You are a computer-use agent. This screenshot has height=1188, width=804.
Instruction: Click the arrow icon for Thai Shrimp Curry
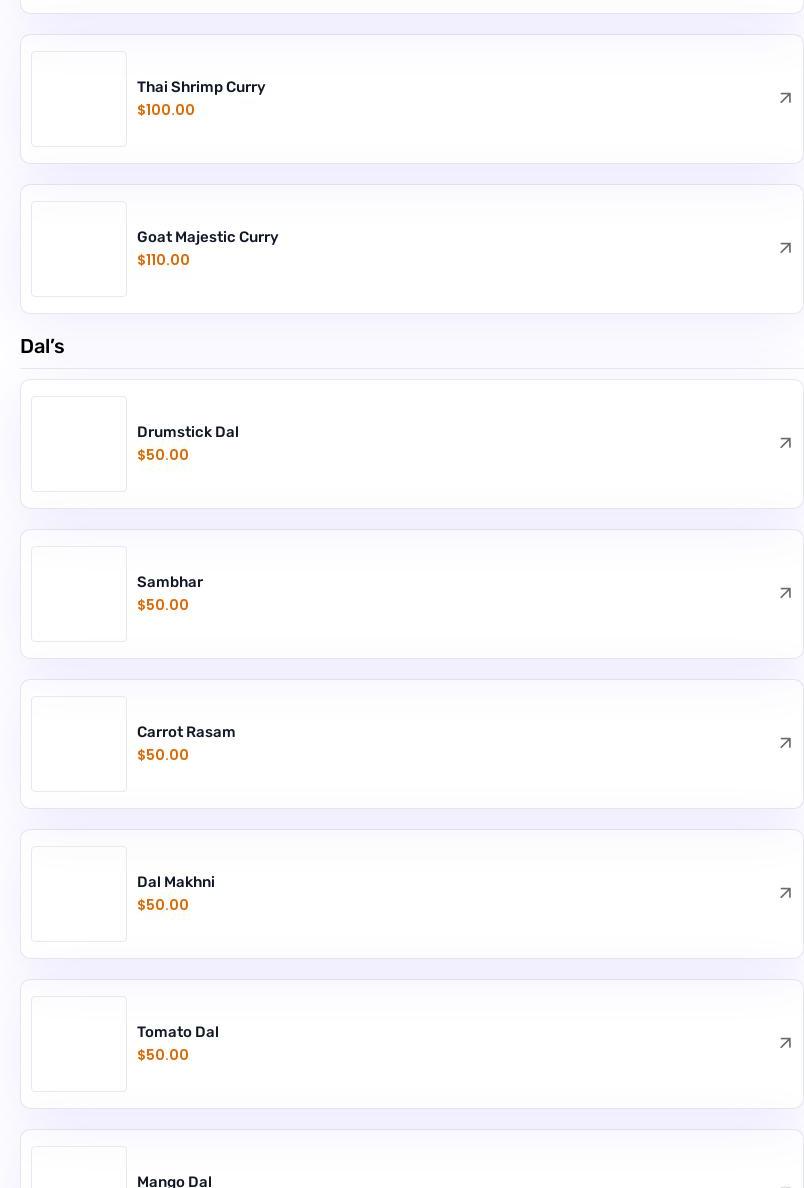[x=785, y=98]
